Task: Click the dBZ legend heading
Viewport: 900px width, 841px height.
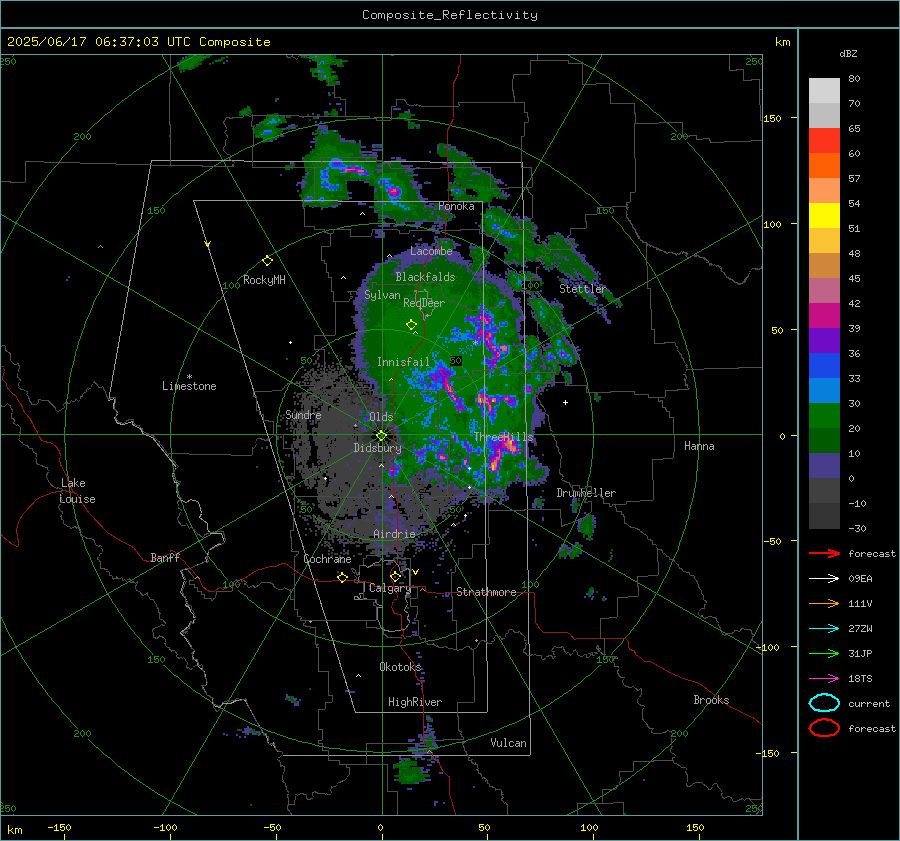Action: coord(848,53)
